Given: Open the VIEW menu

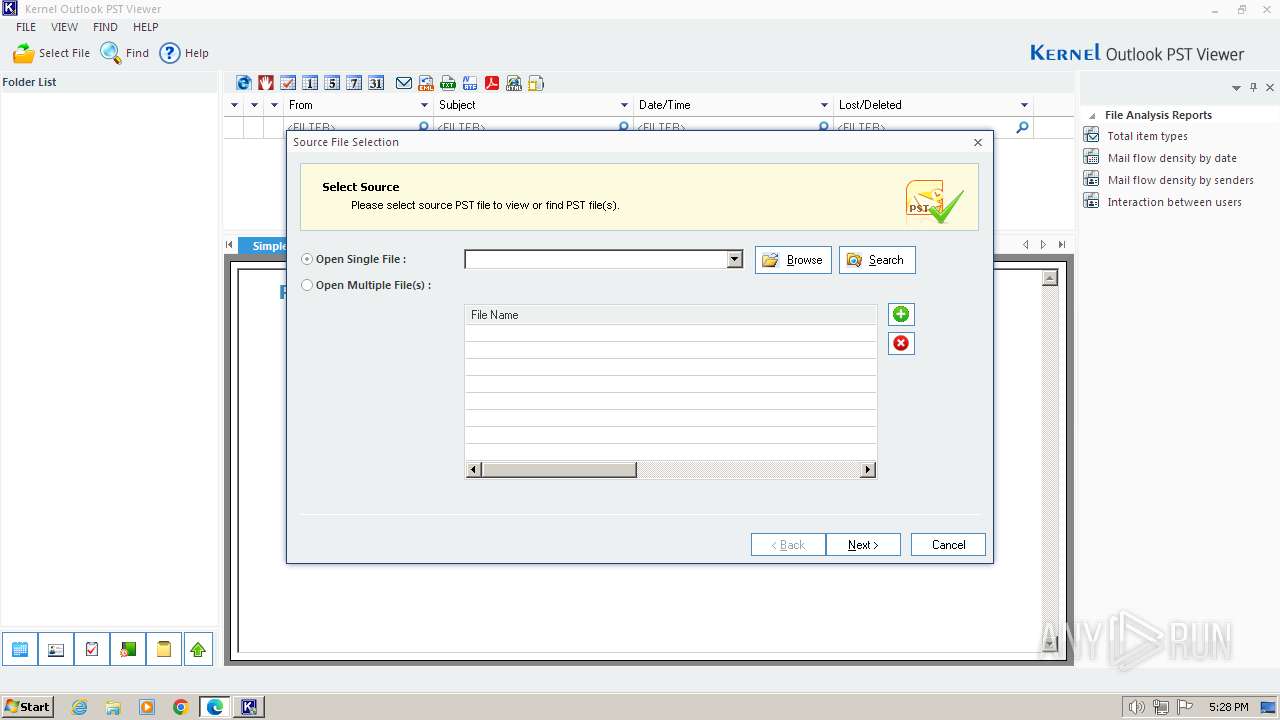Looking at the screenshot, I should 65,27.
